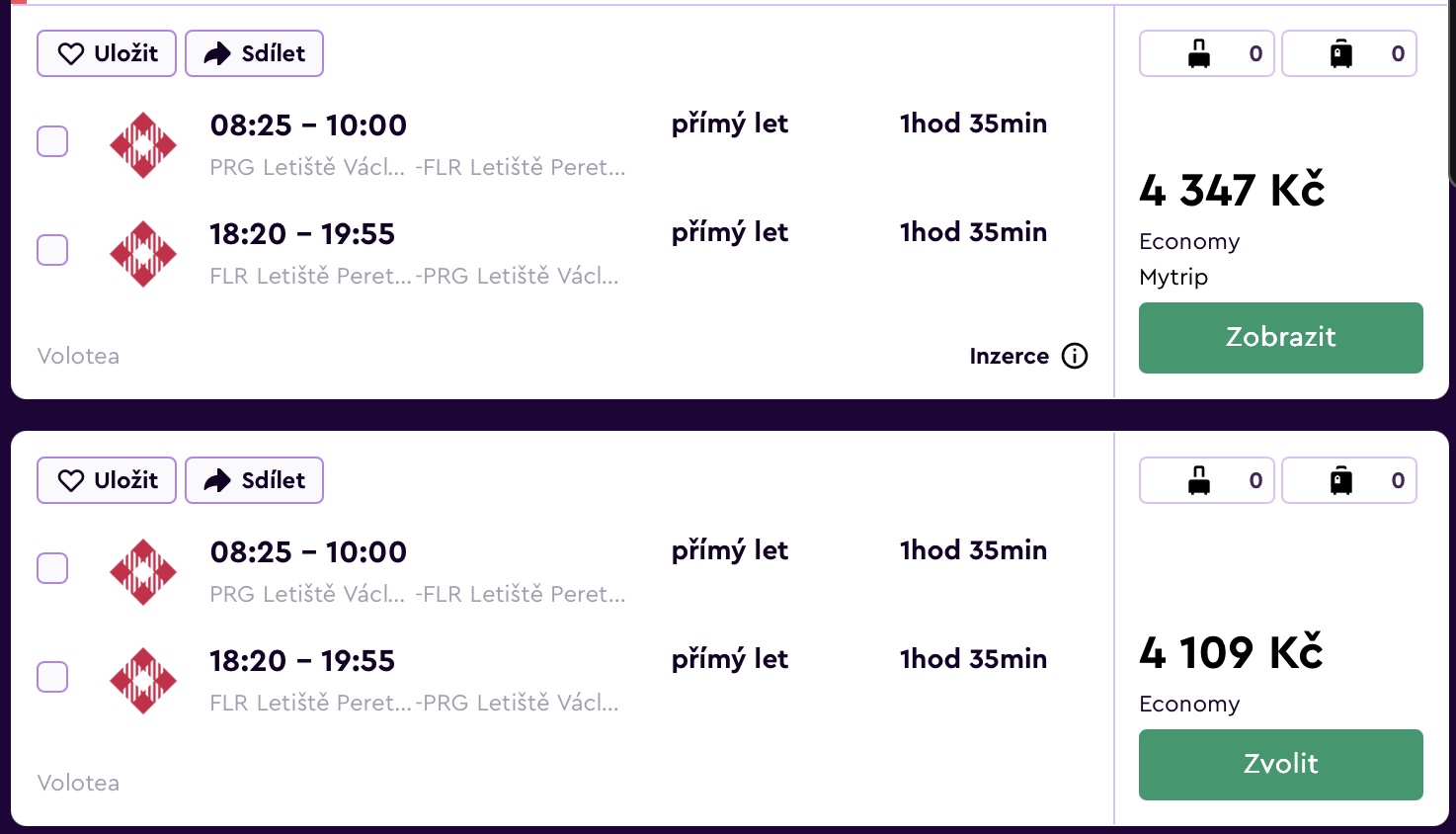Click share arrow icon on second flight card
The image size is (1456, 834).
point(217,480)
